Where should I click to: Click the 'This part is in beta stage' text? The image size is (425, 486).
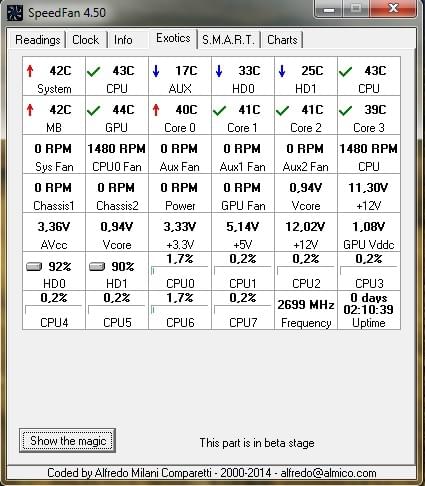pos(257,443)
